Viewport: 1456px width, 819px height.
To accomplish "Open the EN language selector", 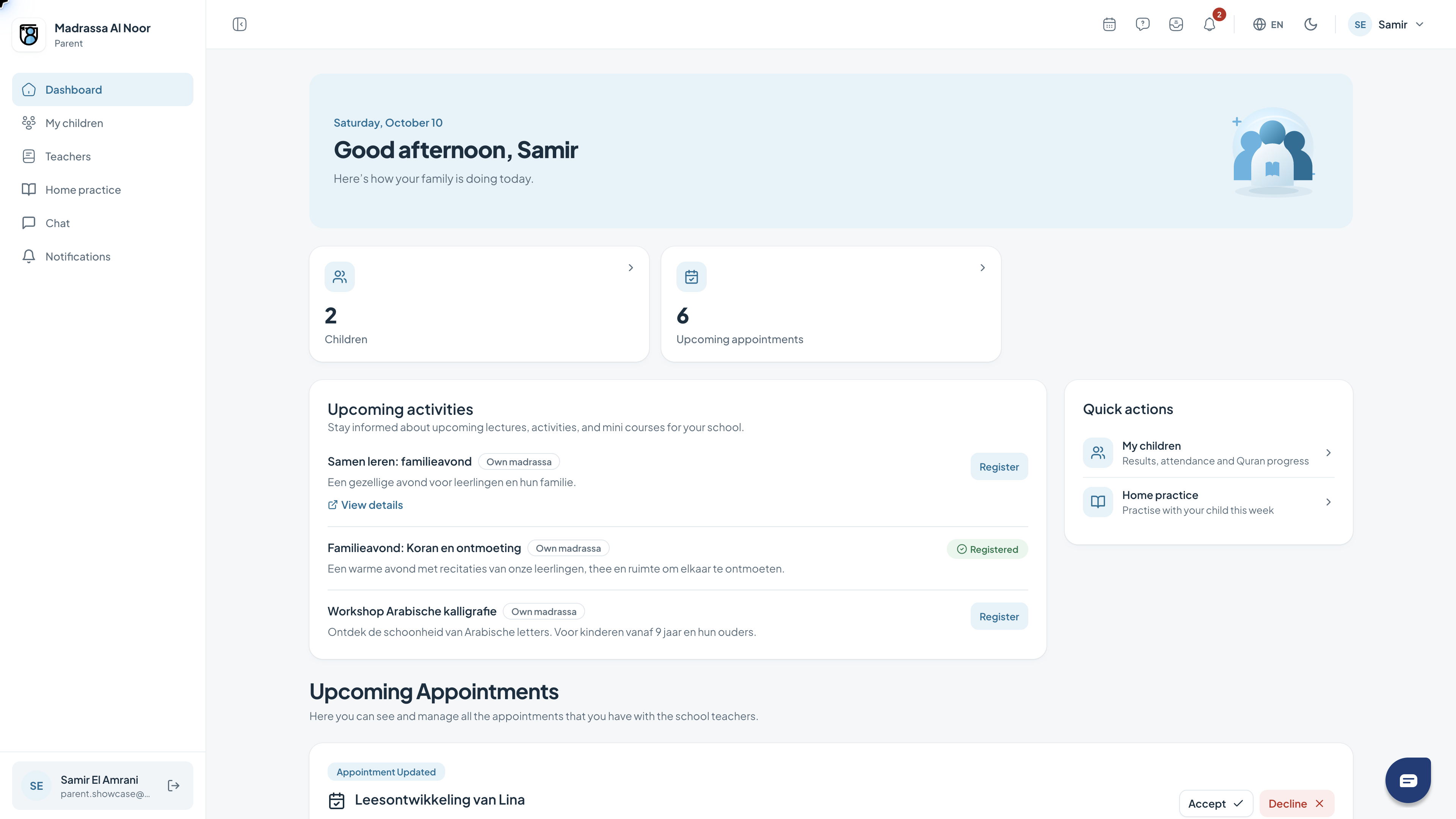I will (1268, 24).
